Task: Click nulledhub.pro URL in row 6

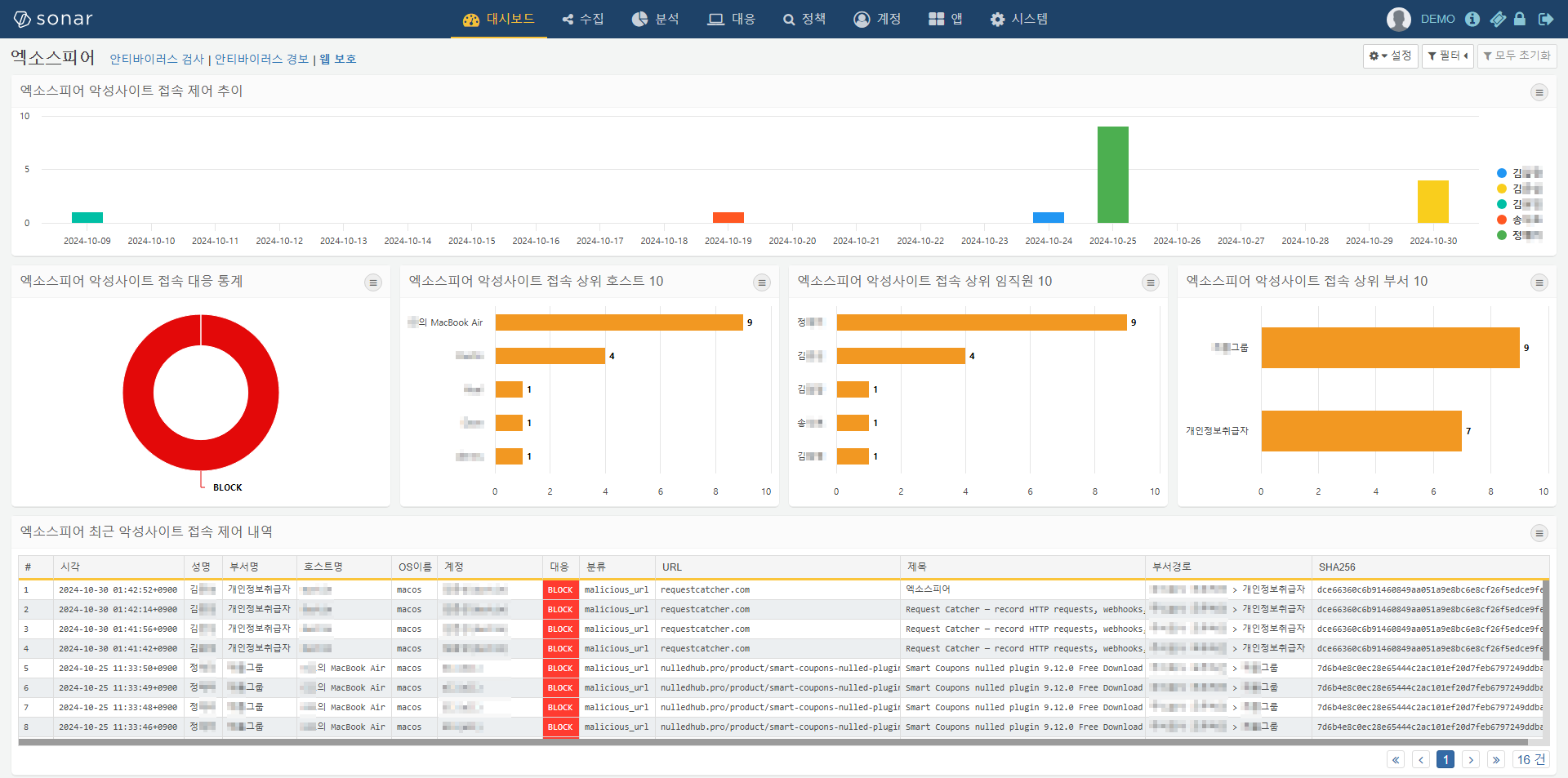Action: 780,687
